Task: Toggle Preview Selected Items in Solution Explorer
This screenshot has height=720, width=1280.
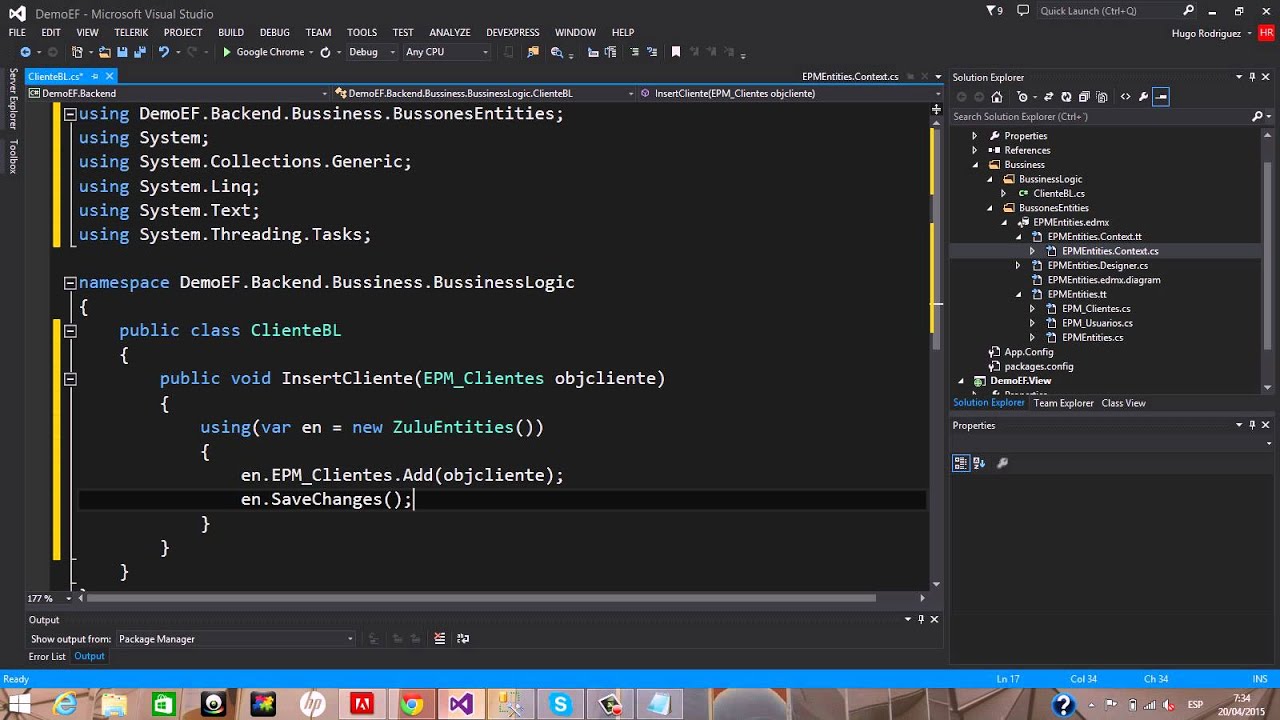Action: pyautogui.click(x=1161, y=97)
